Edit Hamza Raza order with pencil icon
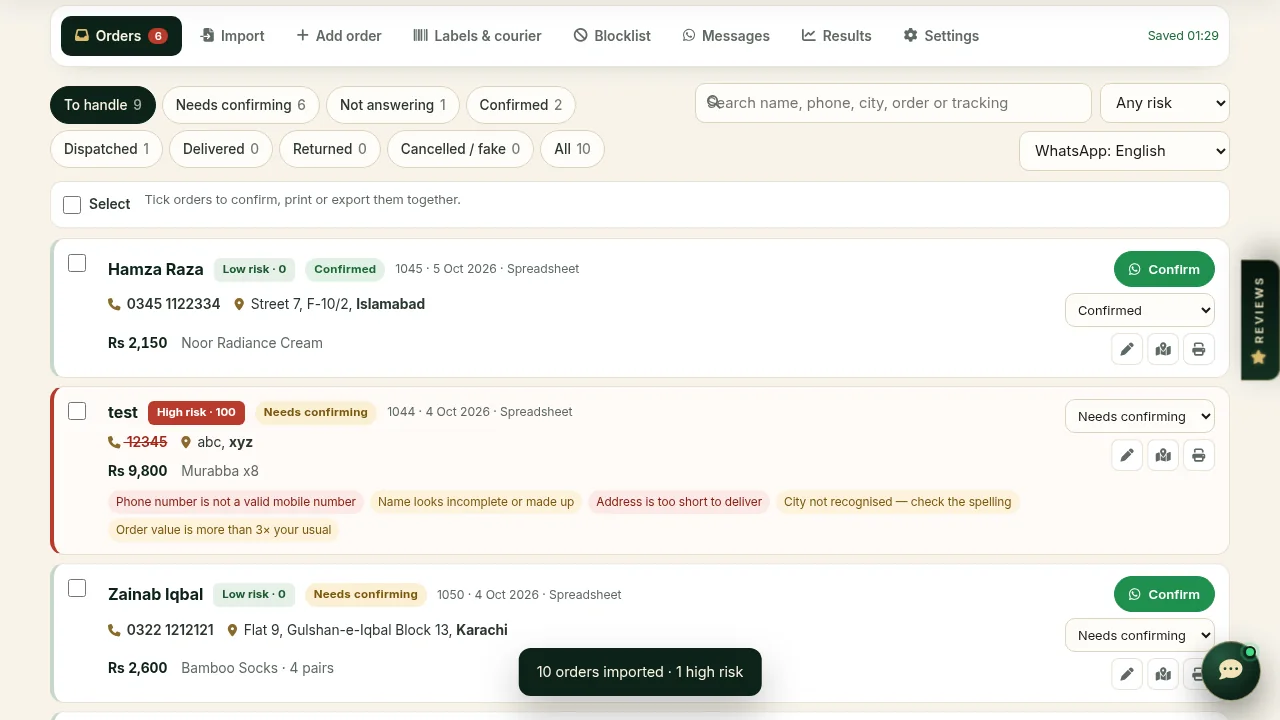Image resolution: width=1280 pixels, height=720 pixels. tap(1127, 349)
